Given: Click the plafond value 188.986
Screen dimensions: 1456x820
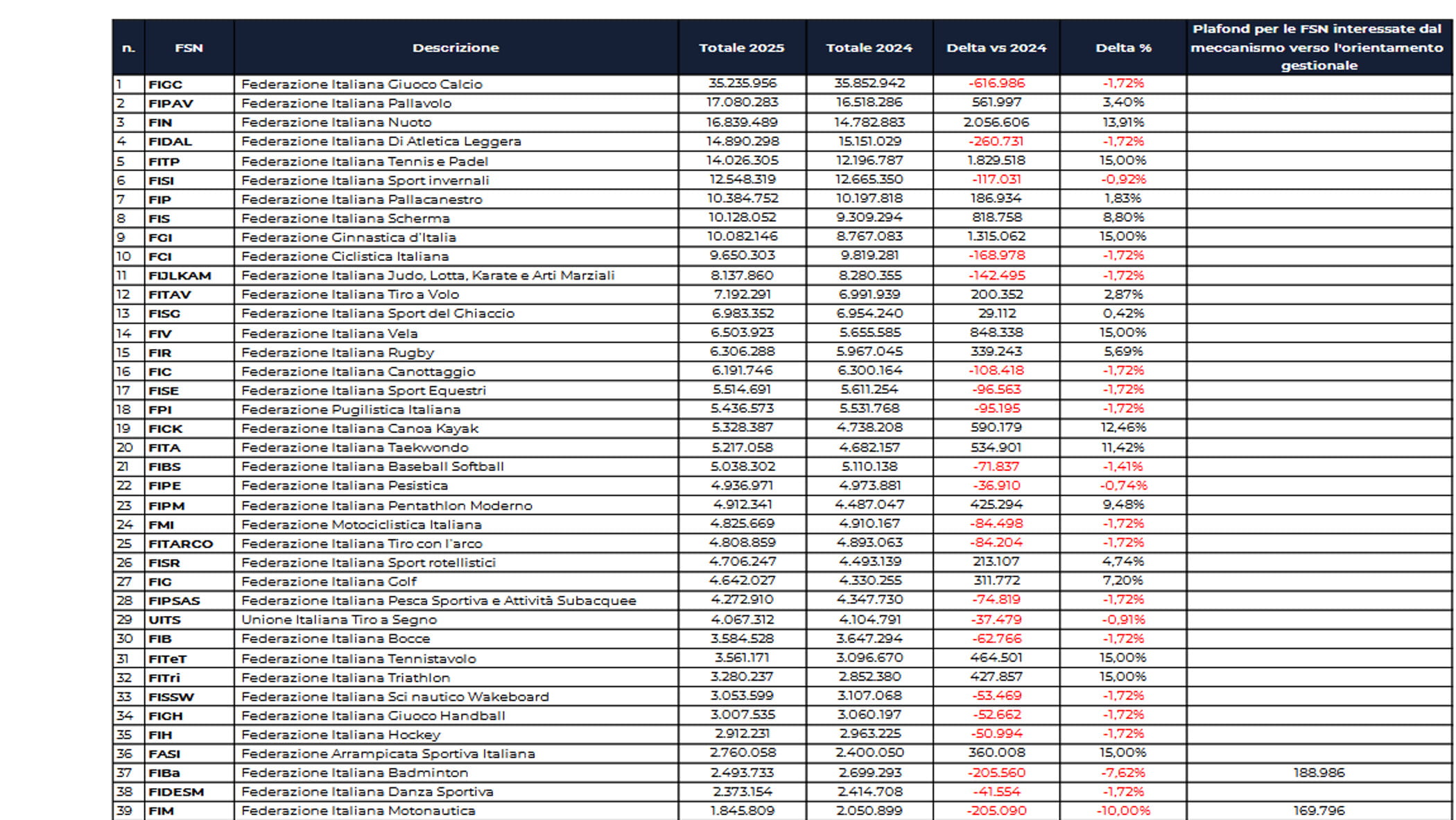Looking at the screenshot, I should pos(1319,773).
